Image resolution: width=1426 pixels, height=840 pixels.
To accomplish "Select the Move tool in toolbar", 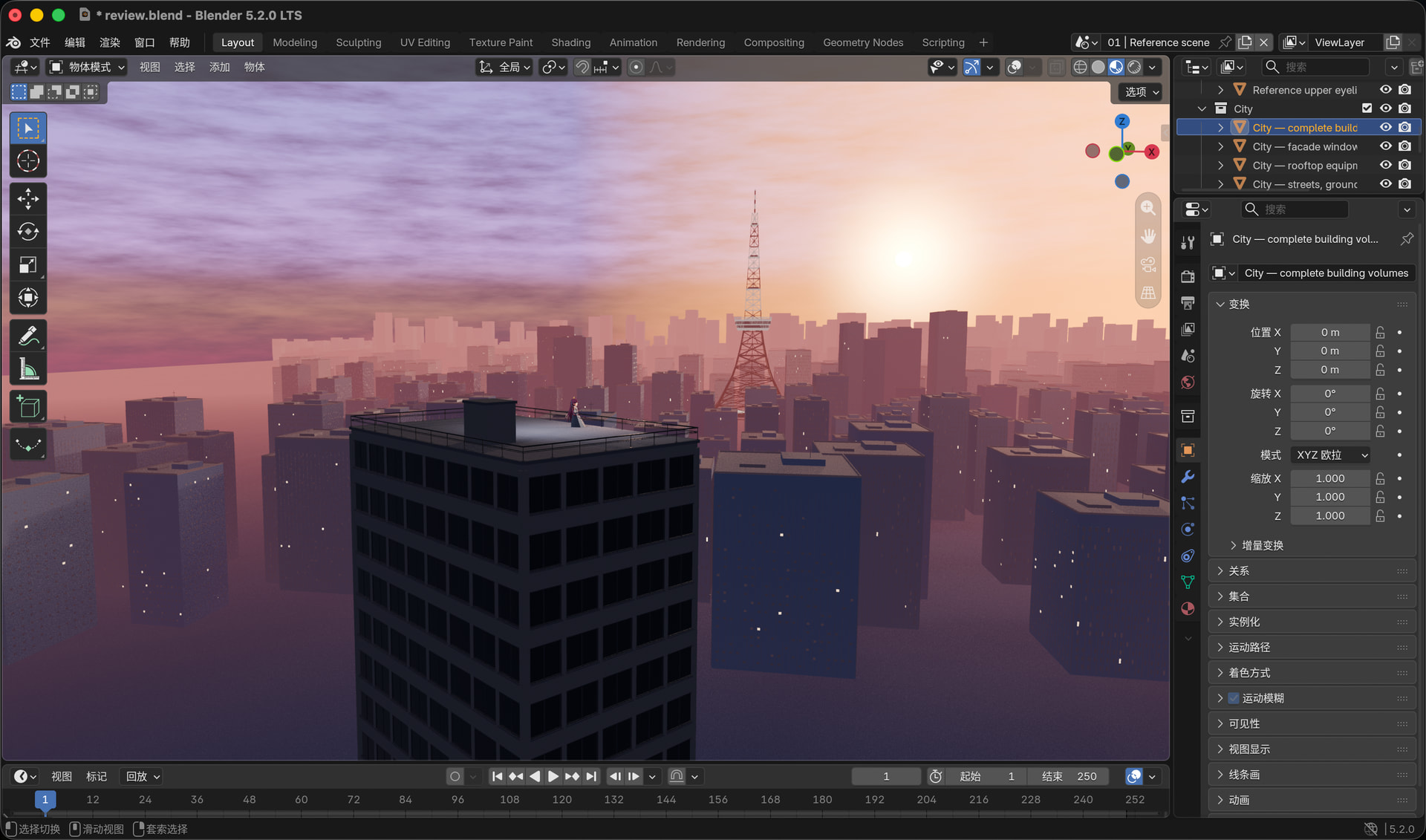I will coord(28,198).
